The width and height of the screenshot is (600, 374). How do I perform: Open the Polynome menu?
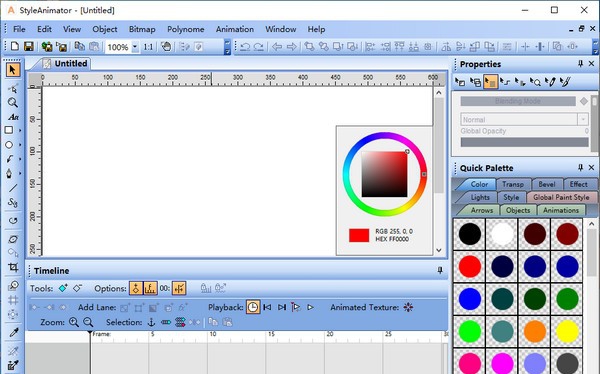coord(186,29)
